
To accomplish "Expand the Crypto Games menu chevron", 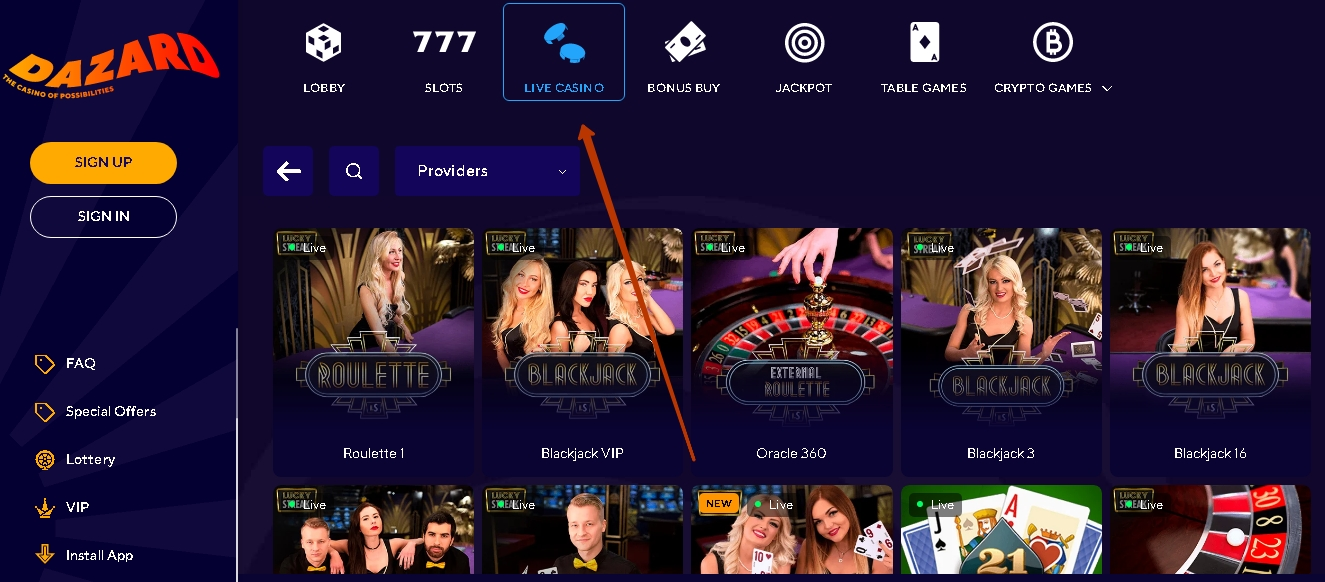I will tap(1107, 88).
